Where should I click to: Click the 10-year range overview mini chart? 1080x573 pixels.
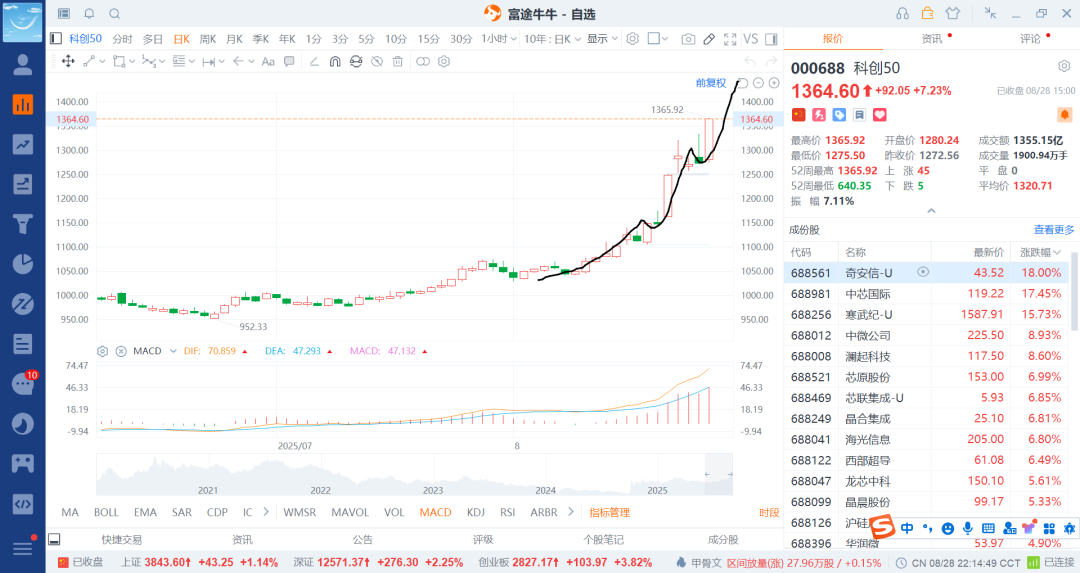point(414,475)
